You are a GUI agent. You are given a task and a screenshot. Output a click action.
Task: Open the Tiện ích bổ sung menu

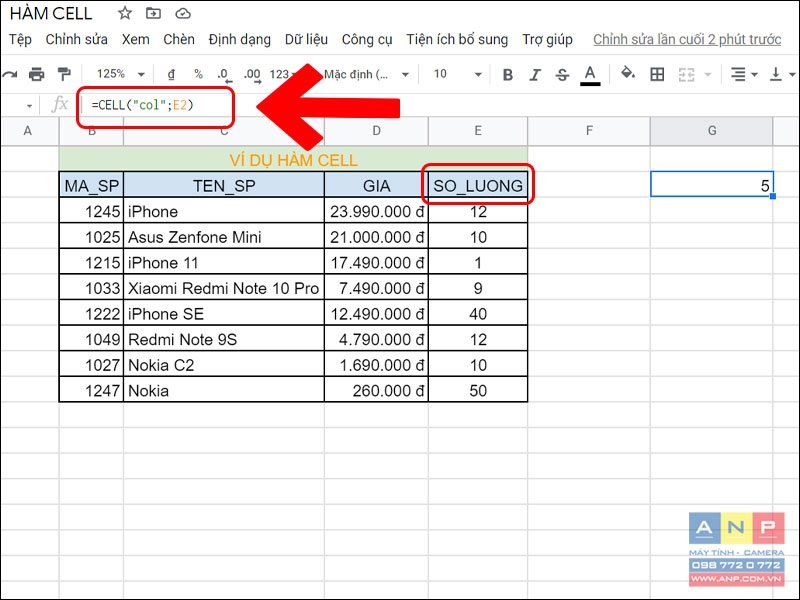(x=457, y=39)
